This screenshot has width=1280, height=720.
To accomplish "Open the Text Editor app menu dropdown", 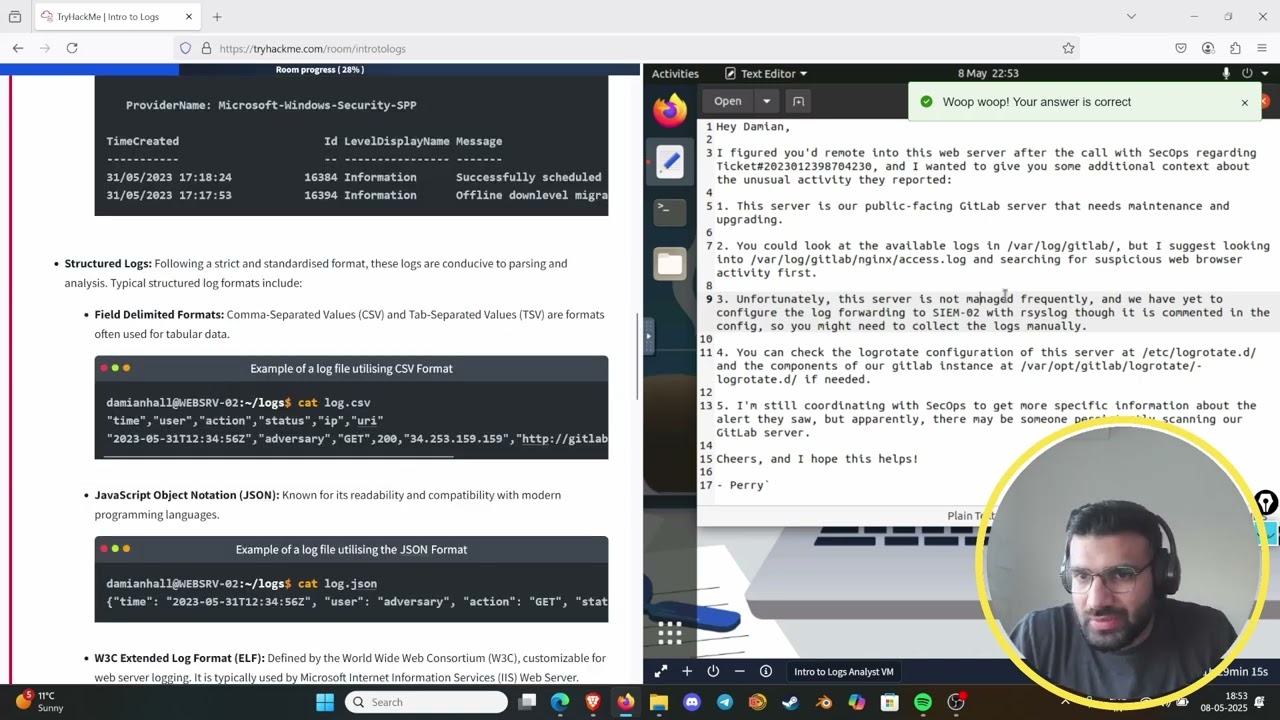I will [x=766, y=73].
